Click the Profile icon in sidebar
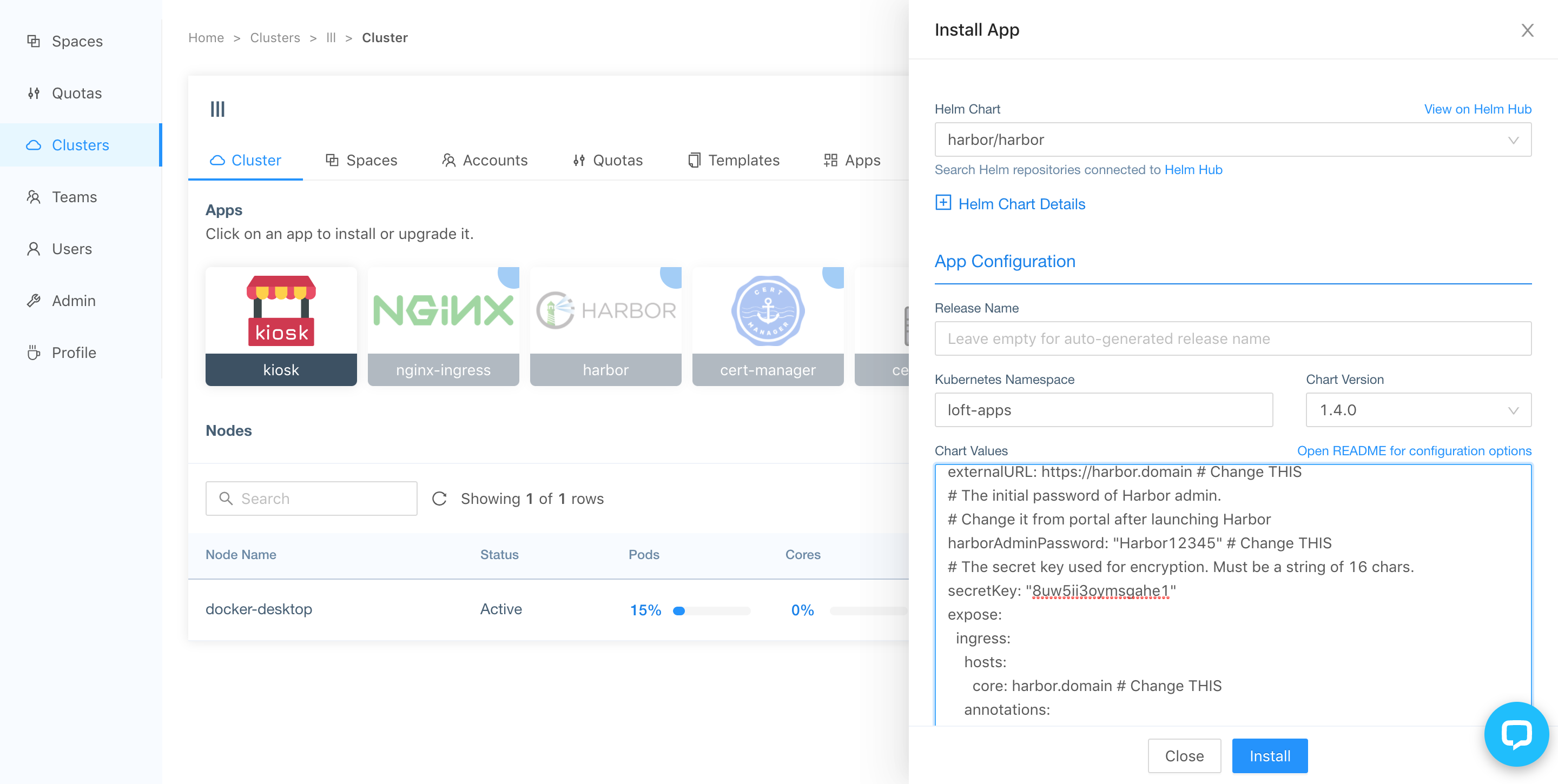This screenshot has width=1558, height=784. (34, 353)
